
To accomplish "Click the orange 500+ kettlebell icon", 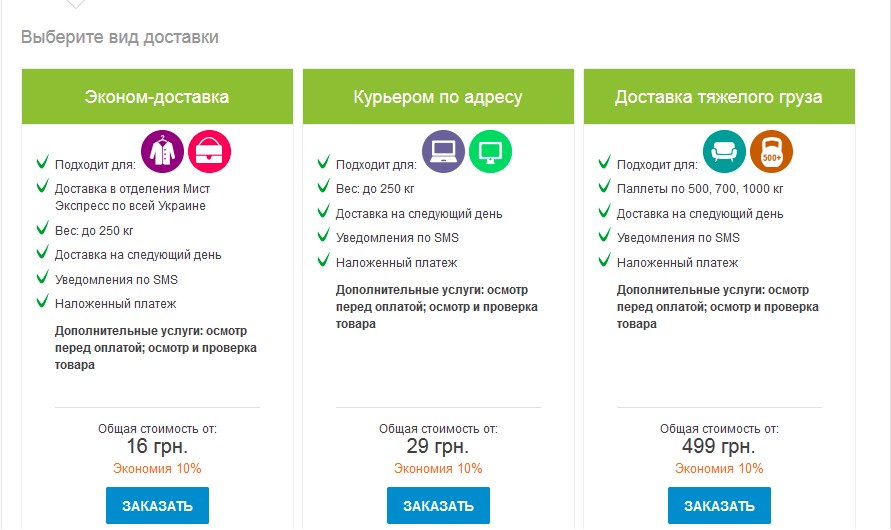I will (771, 152).
